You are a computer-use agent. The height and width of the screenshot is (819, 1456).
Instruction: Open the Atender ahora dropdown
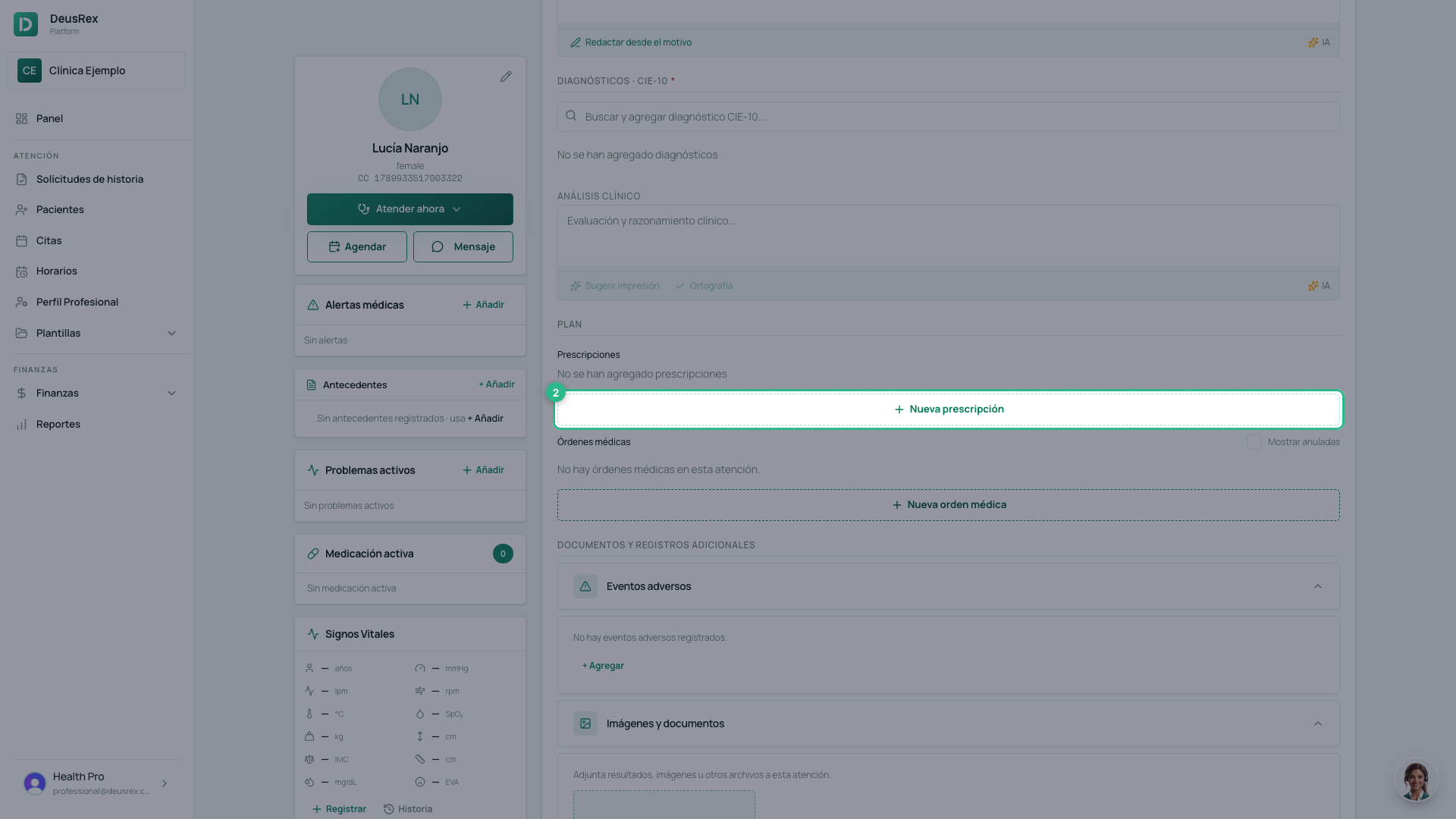[410, 209]
